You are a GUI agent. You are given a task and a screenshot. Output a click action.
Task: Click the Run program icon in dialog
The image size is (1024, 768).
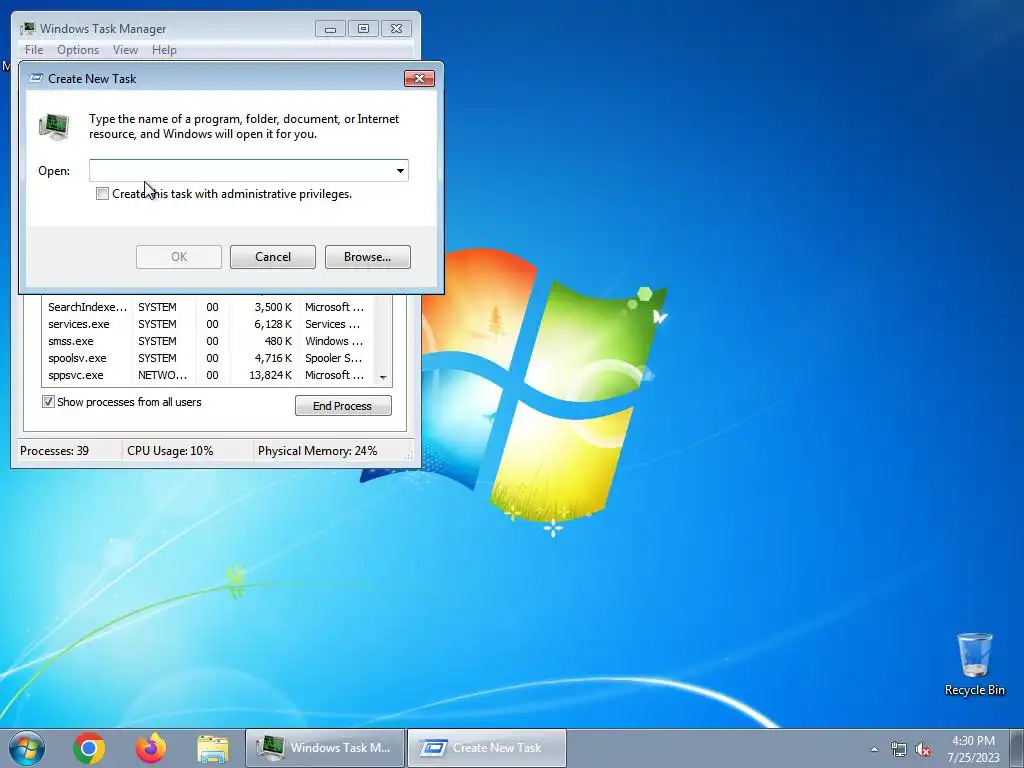point(54,127)
